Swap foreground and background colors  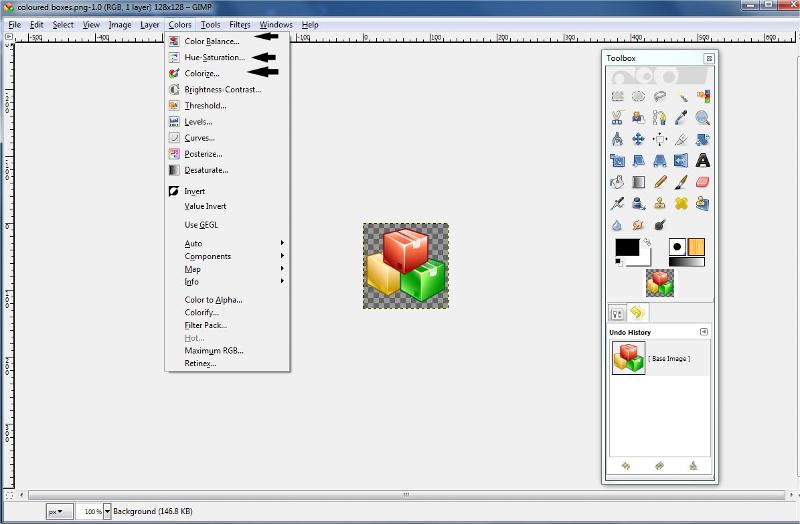(x=647, y=242)
